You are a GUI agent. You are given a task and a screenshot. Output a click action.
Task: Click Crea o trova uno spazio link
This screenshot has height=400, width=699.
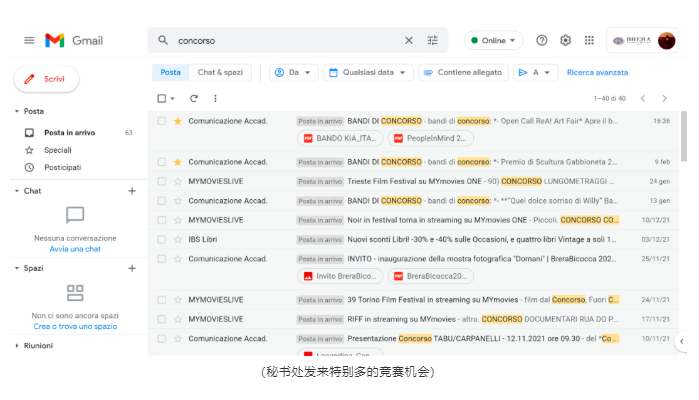(x=75, y=326)
